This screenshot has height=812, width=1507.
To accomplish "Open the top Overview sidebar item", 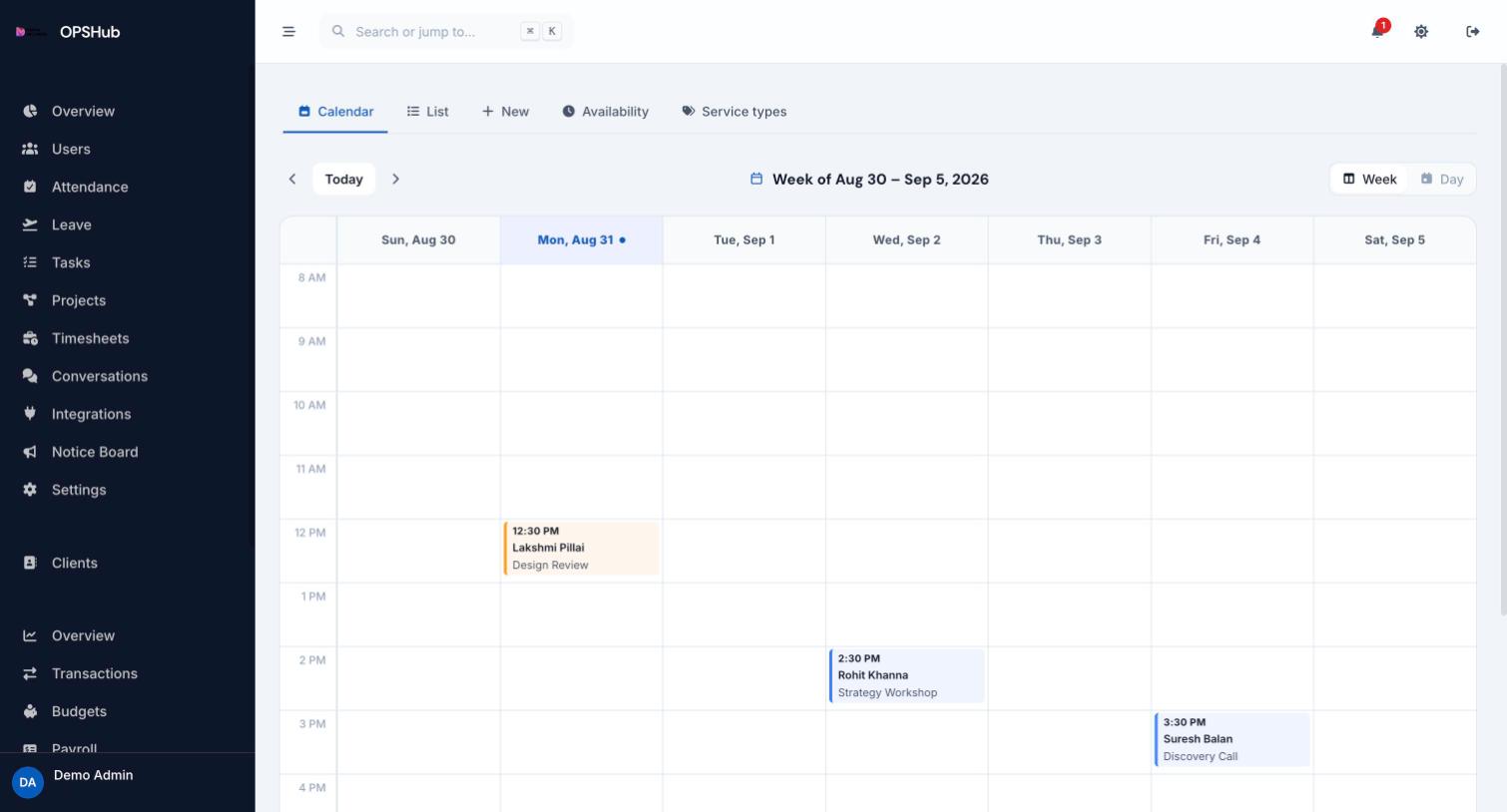I will click(128, 111).
